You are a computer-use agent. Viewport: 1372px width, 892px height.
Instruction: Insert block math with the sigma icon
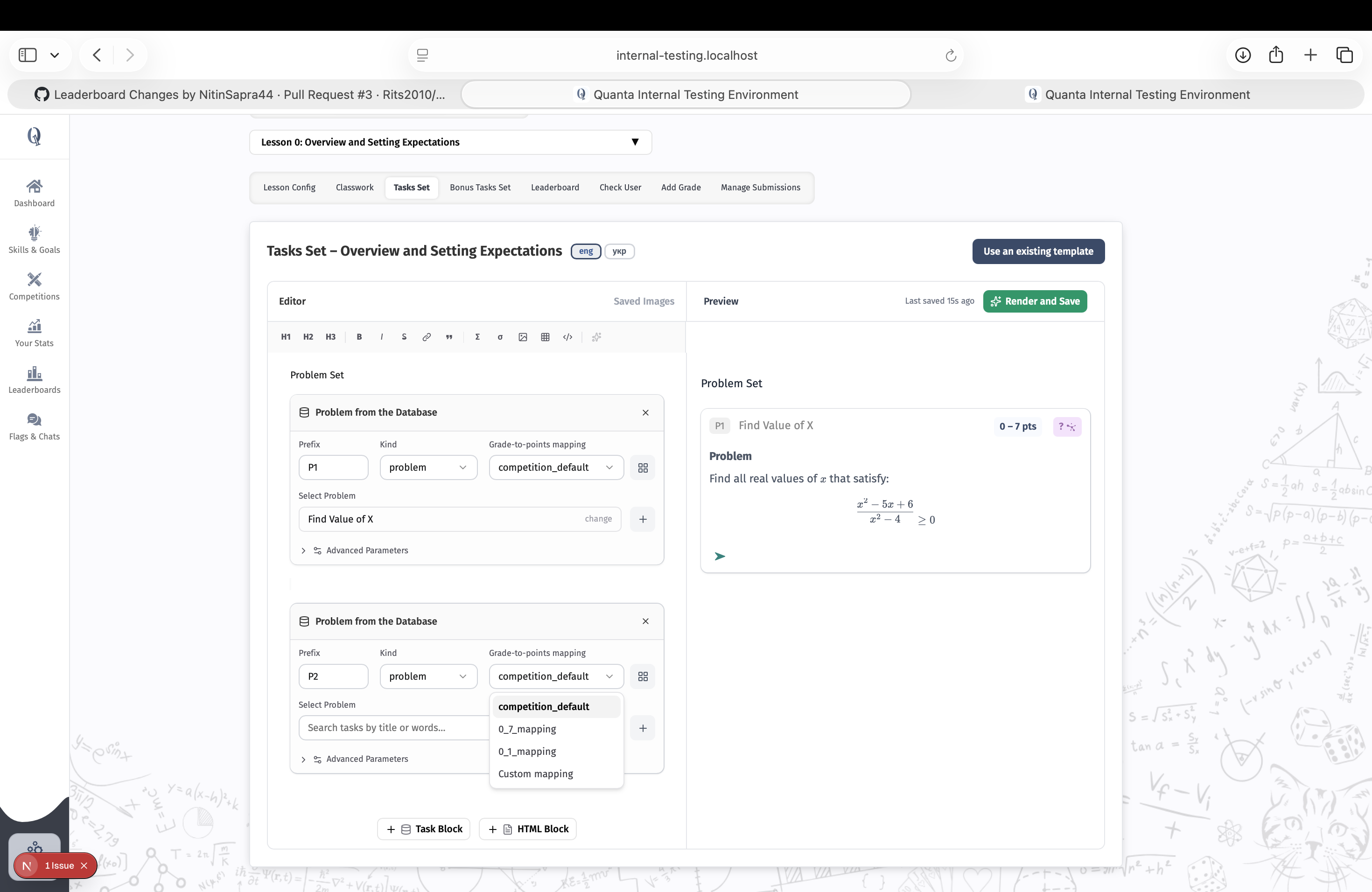click(x=477, y=337)
